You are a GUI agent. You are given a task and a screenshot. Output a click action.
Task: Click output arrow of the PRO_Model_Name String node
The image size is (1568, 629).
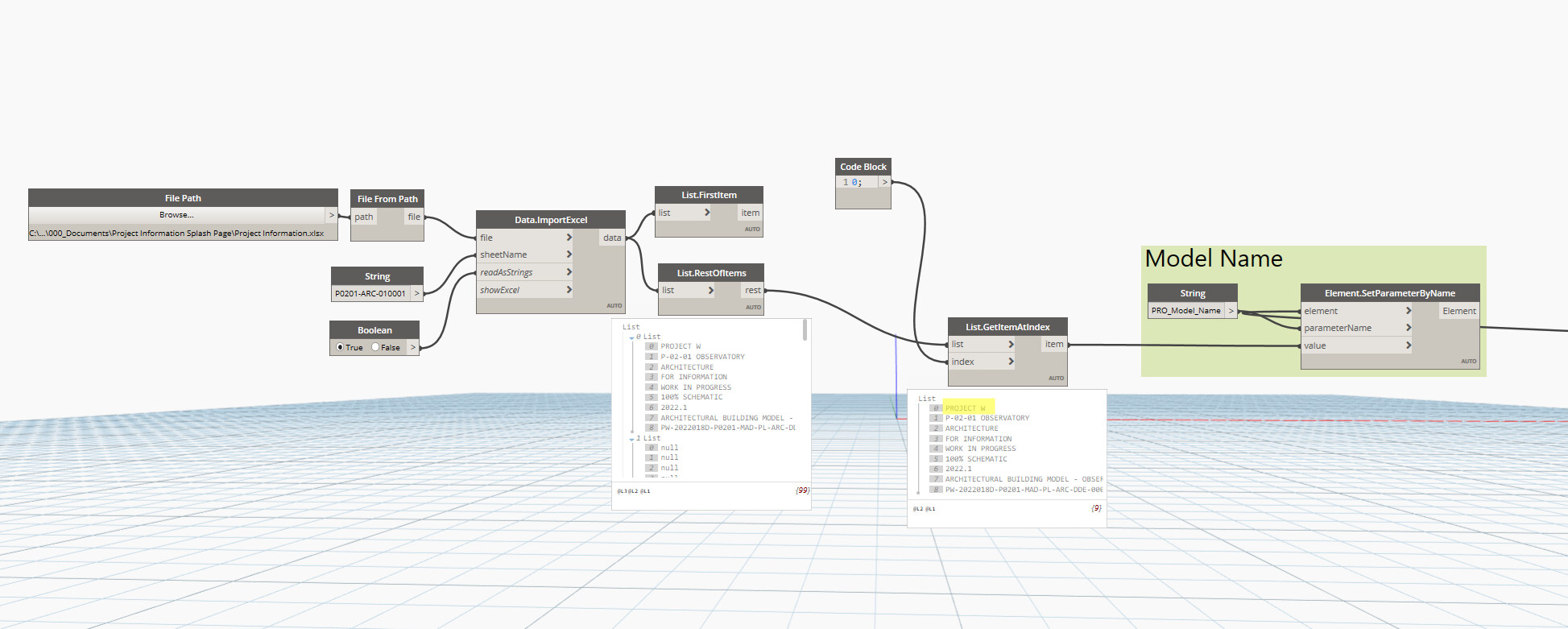click(x=1231, y=311)
